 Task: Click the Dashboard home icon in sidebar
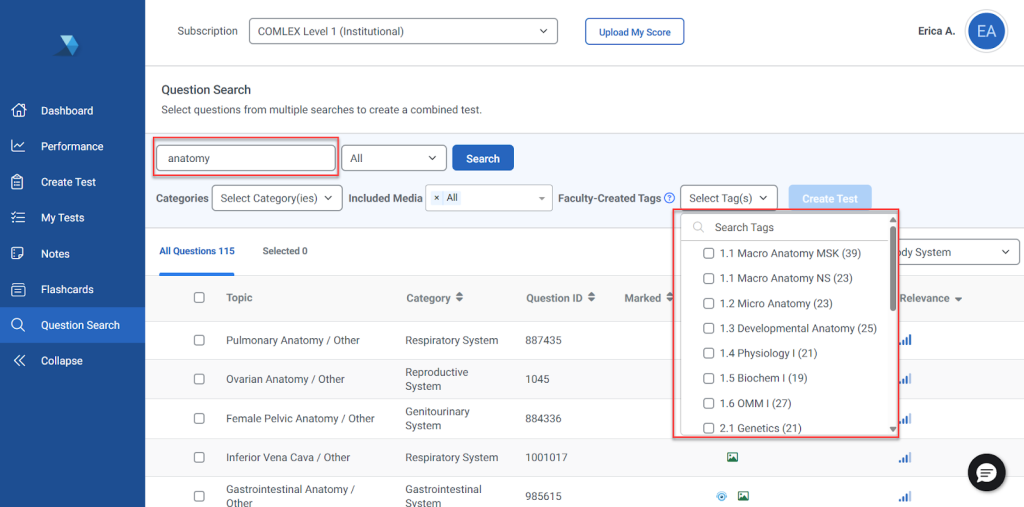click(18, 111)
